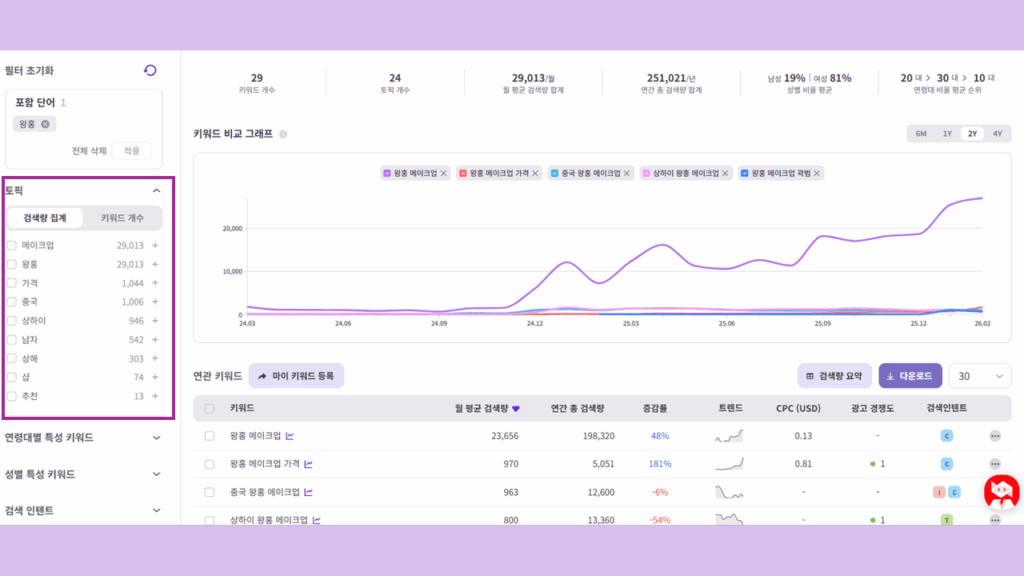Screen dimensions: 1024x576
Task: Open more options for 왕홍 메이크업 row
Action: [x=994, y=436]
